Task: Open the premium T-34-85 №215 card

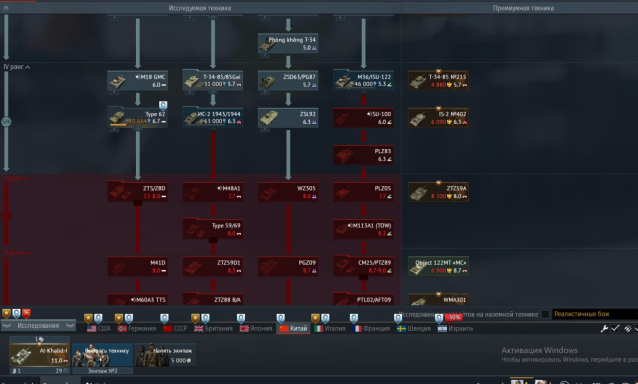Action: [438, 81]
